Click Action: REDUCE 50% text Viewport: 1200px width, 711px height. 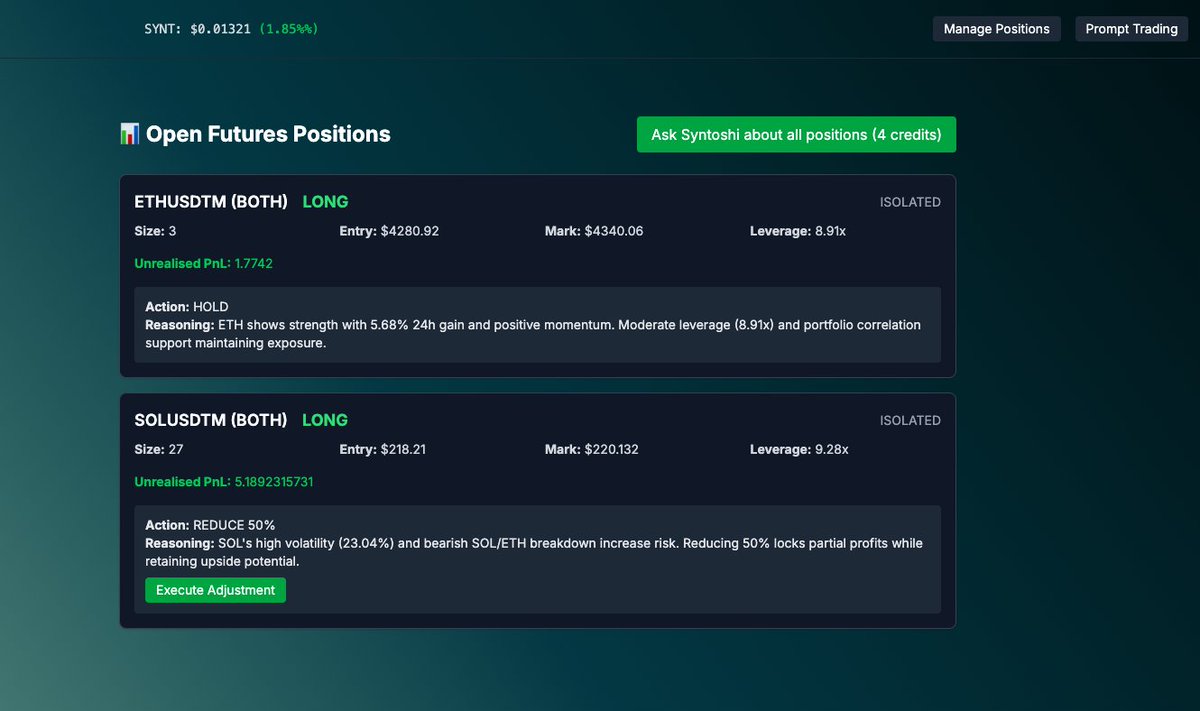210,525
